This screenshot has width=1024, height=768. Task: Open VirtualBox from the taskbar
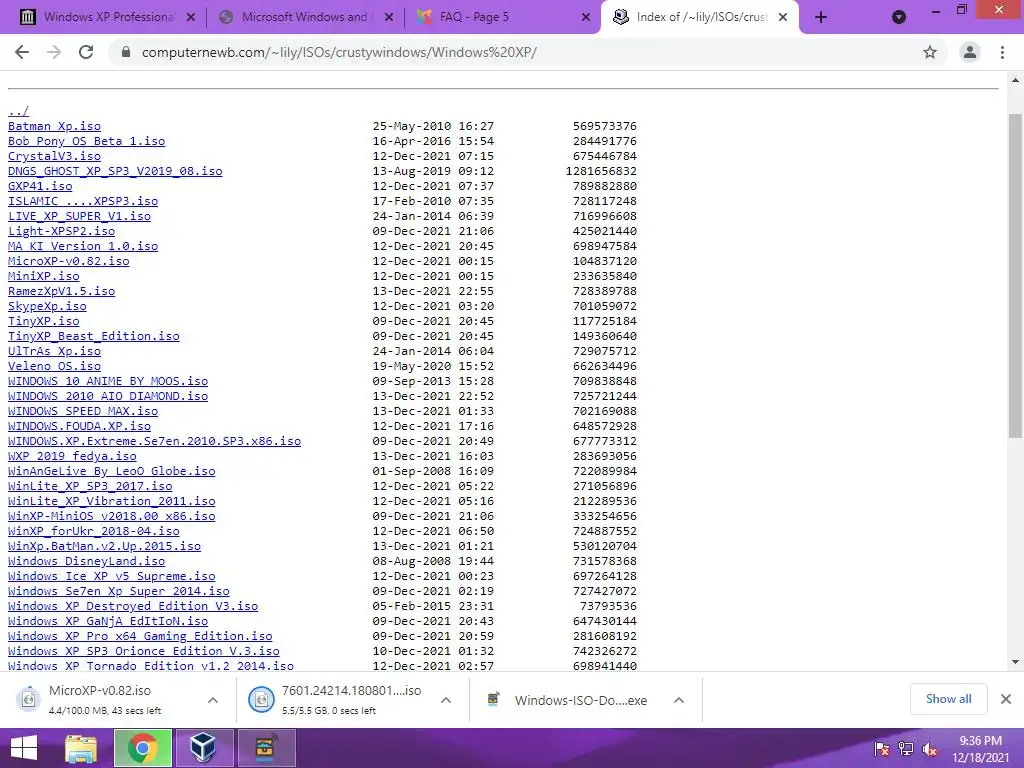tap(204, 748)
